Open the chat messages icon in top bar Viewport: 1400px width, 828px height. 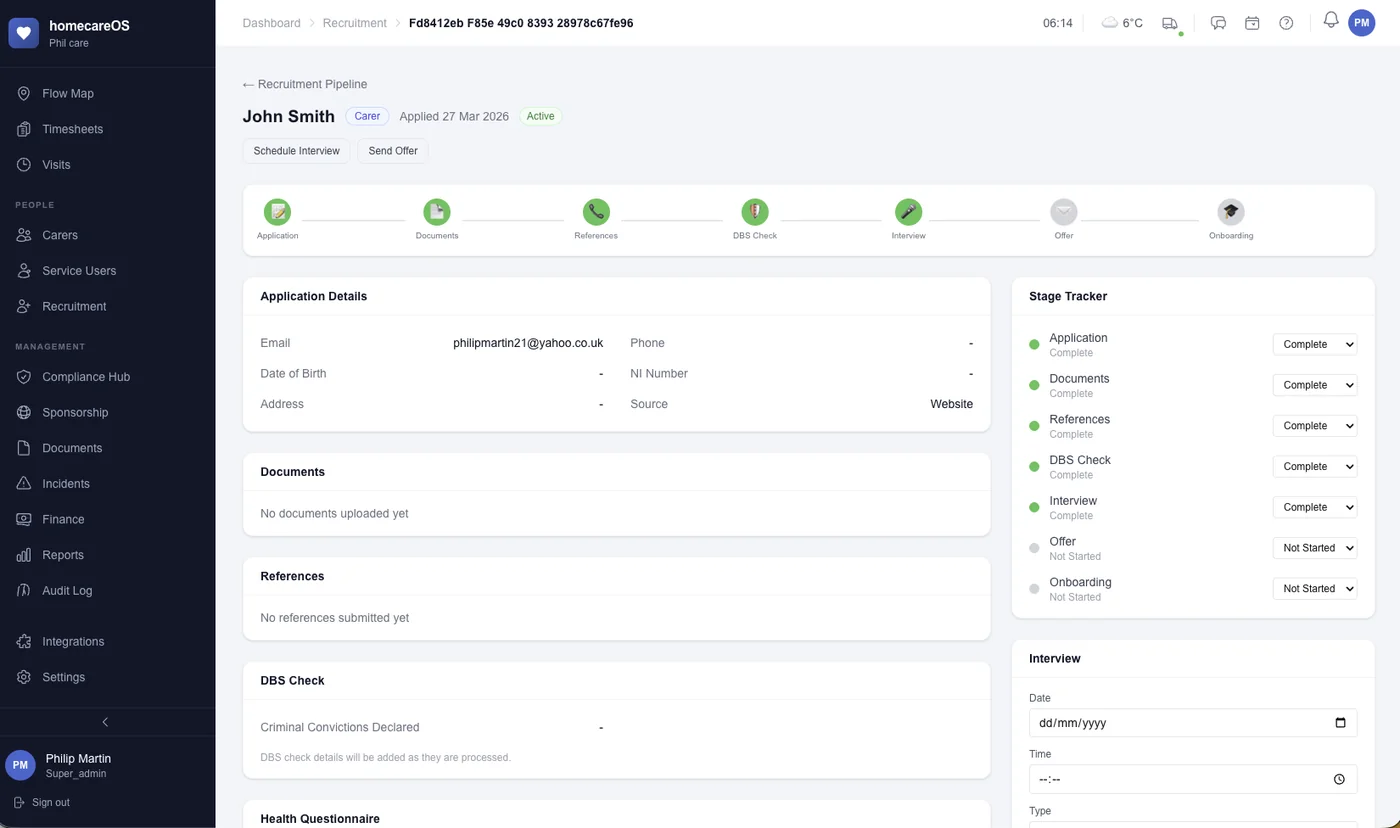1218,23
